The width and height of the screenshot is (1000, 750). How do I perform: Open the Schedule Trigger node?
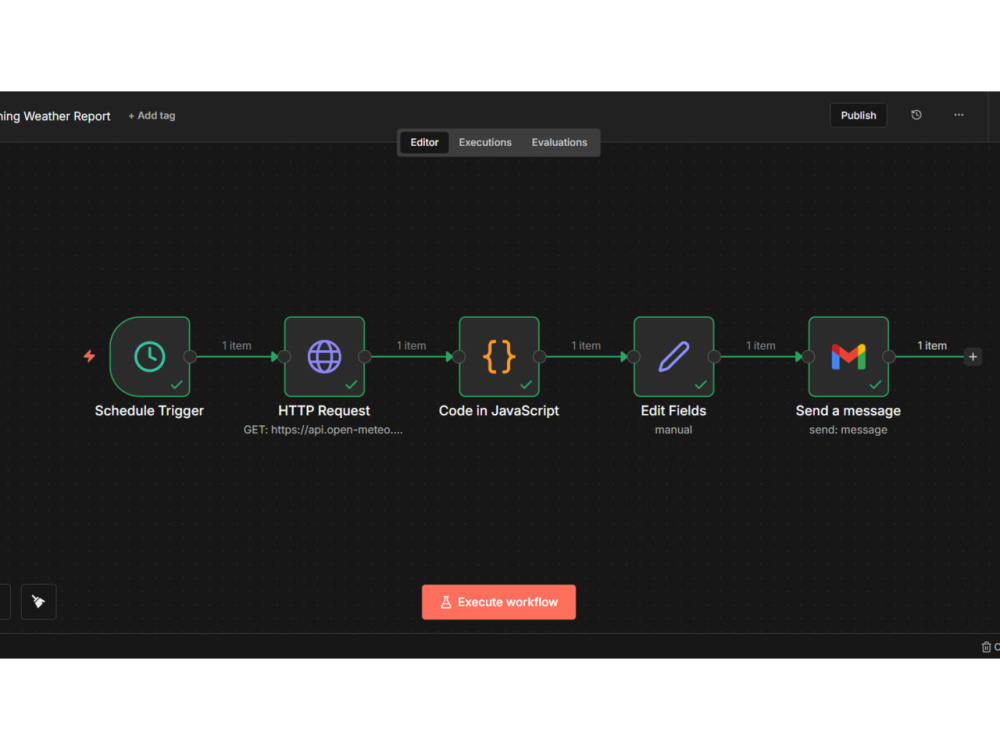[x=150, y=357]
